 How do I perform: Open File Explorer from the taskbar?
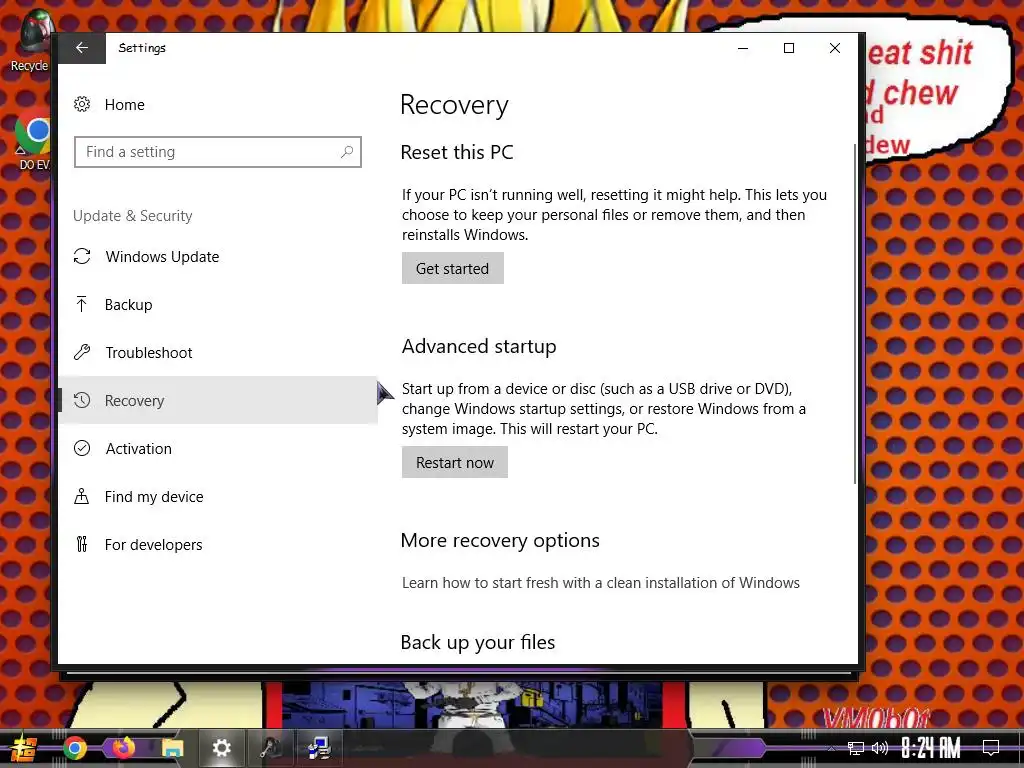pyautogui.click(x=172, y=748)
